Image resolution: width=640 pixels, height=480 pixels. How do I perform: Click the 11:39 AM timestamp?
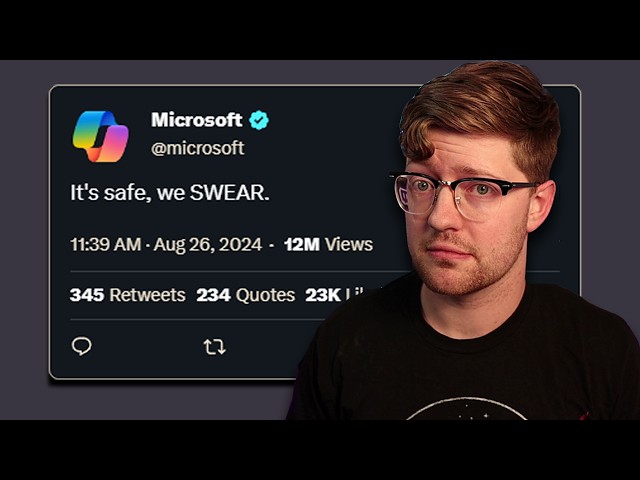106,244
